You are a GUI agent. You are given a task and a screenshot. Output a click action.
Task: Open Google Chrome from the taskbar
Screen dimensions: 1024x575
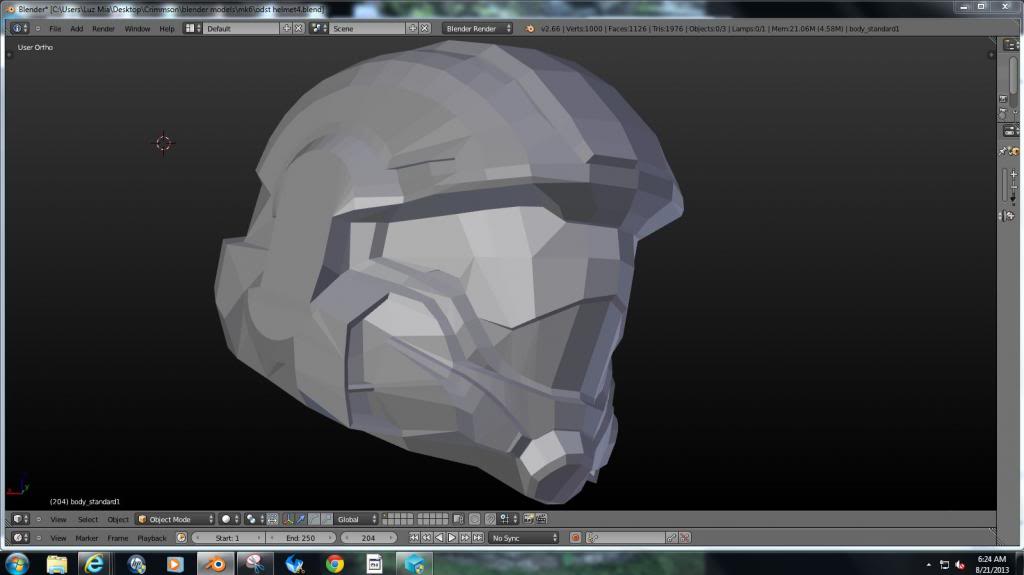tap(335, 564)
